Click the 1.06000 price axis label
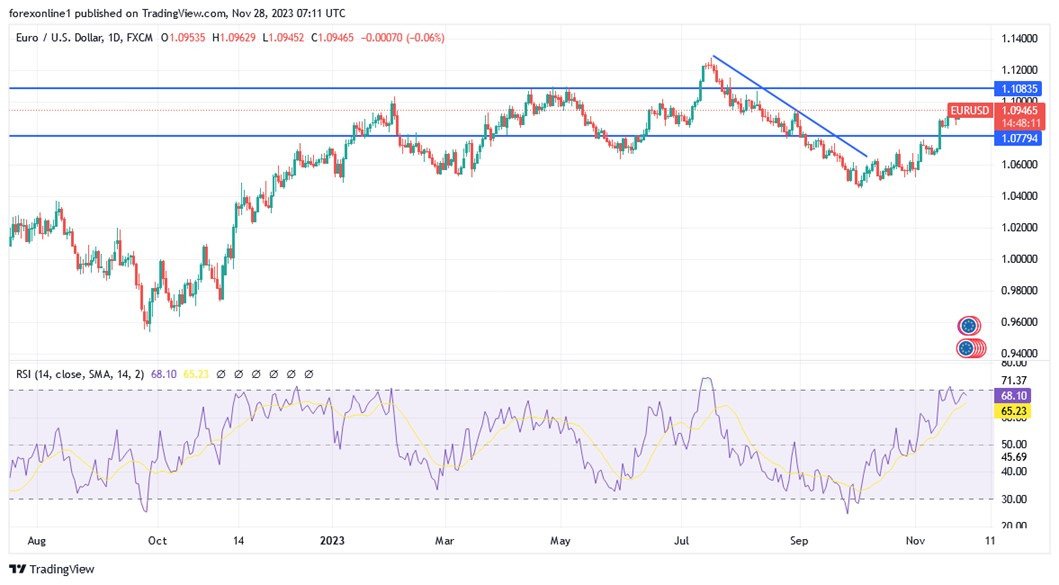This screenshot has width=1059, height=585. click(x=1018, y=164)
